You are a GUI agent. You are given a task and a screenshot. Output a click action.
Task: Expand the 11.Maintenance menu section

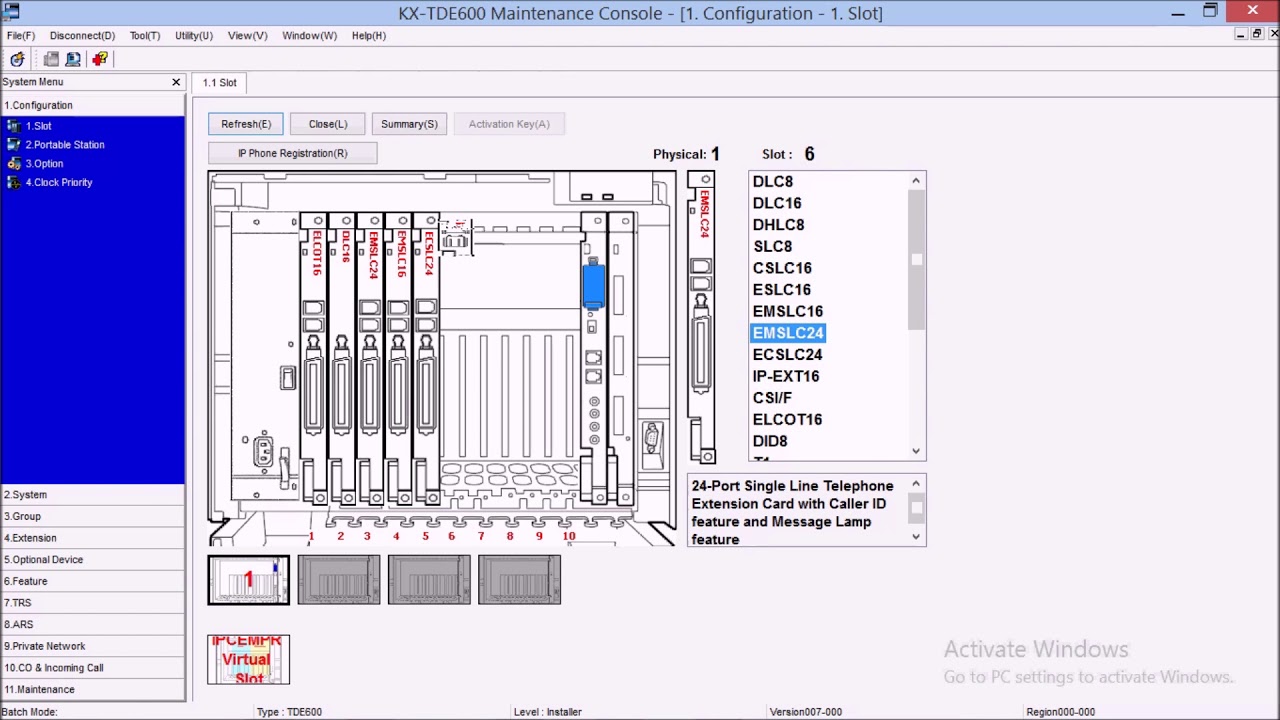click(x=92, y=689)
